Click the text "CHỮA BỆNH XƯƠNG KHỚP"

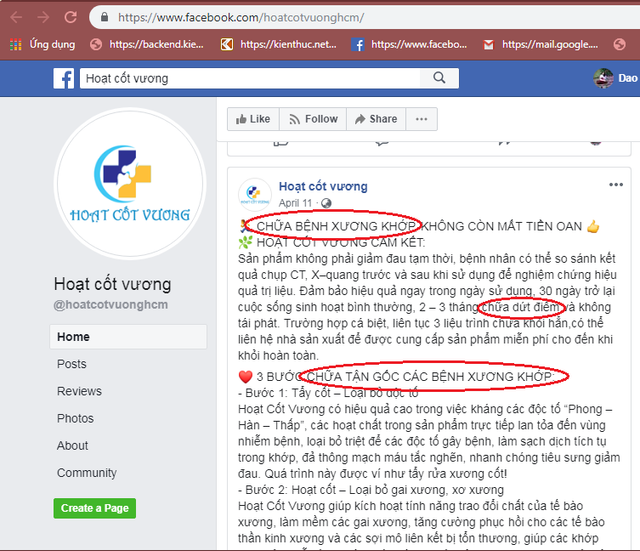point(336,226)
